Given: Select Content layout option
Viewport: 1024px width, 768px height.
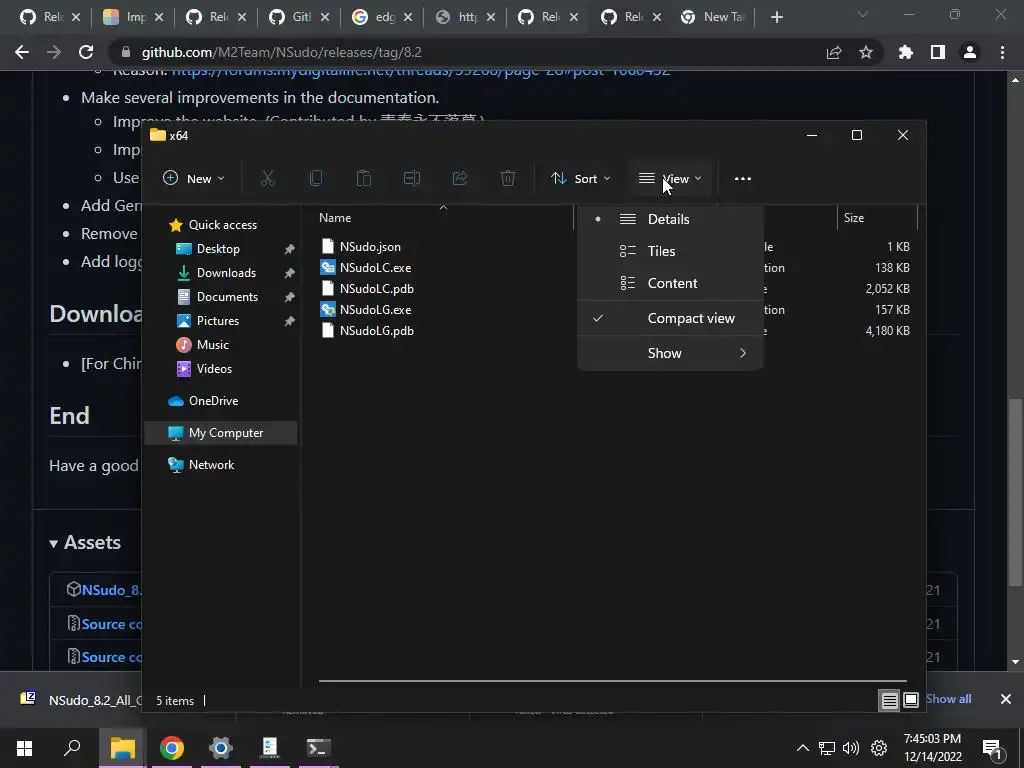Looking at the screenshot, I should [x=671, y=283].
